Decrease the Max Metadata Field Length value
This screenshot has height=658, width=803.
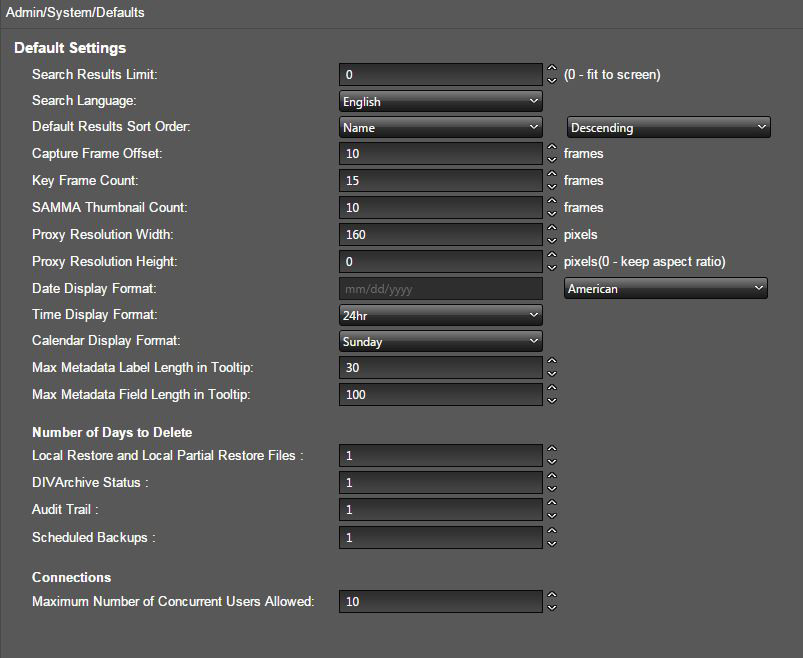point(552,401)
